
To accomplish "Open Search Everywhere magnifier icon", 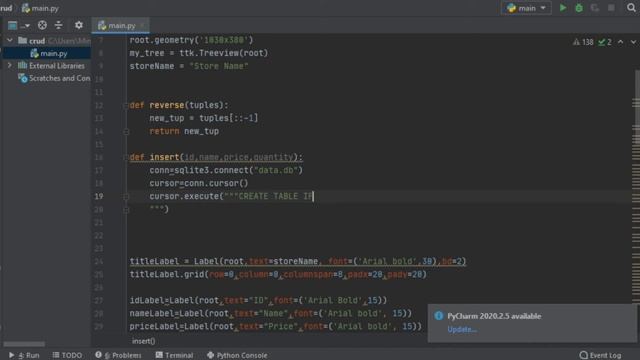I will point(631,8).
